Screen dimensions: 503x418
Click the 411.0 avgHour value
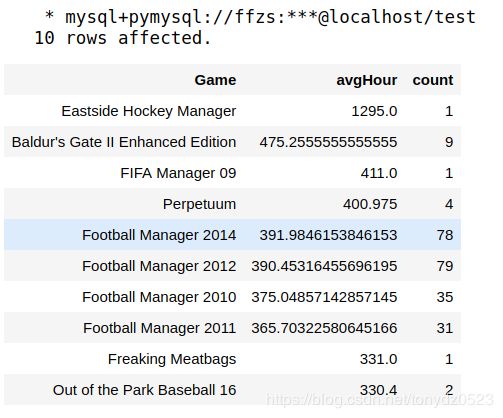[379, 173]
